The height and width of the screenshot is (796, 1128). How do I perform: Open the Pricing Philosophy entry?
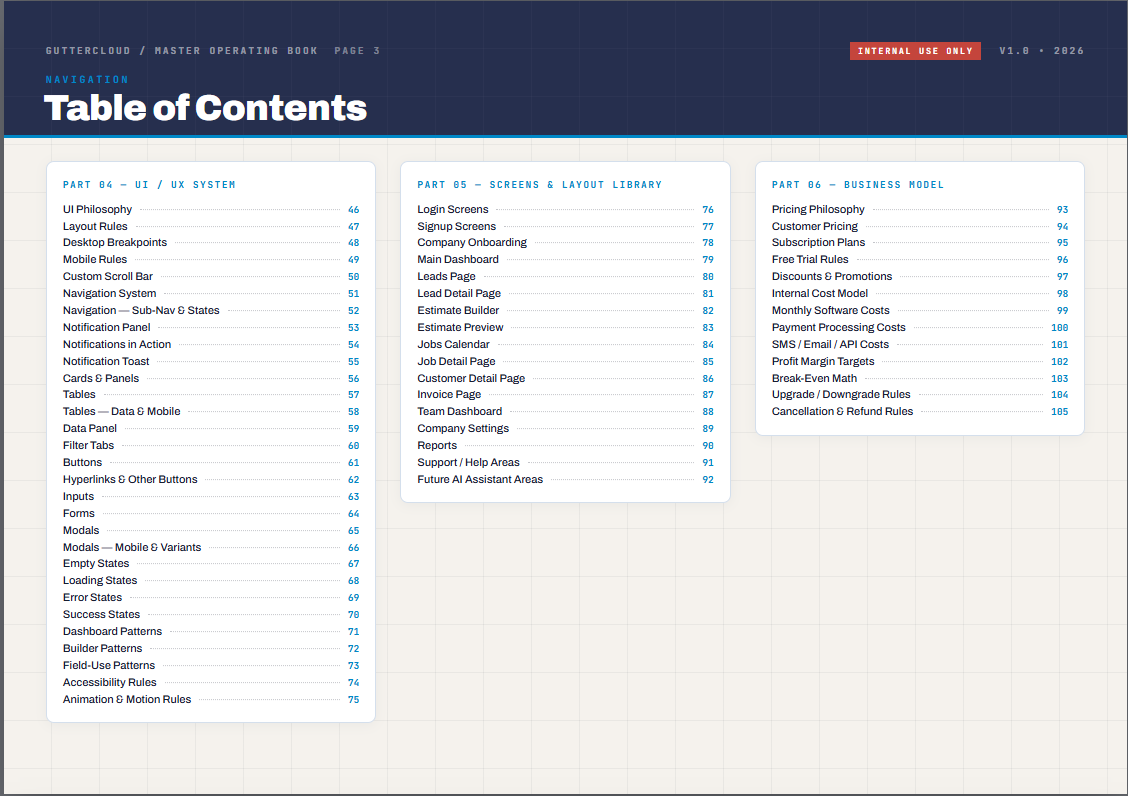point(920,209)
